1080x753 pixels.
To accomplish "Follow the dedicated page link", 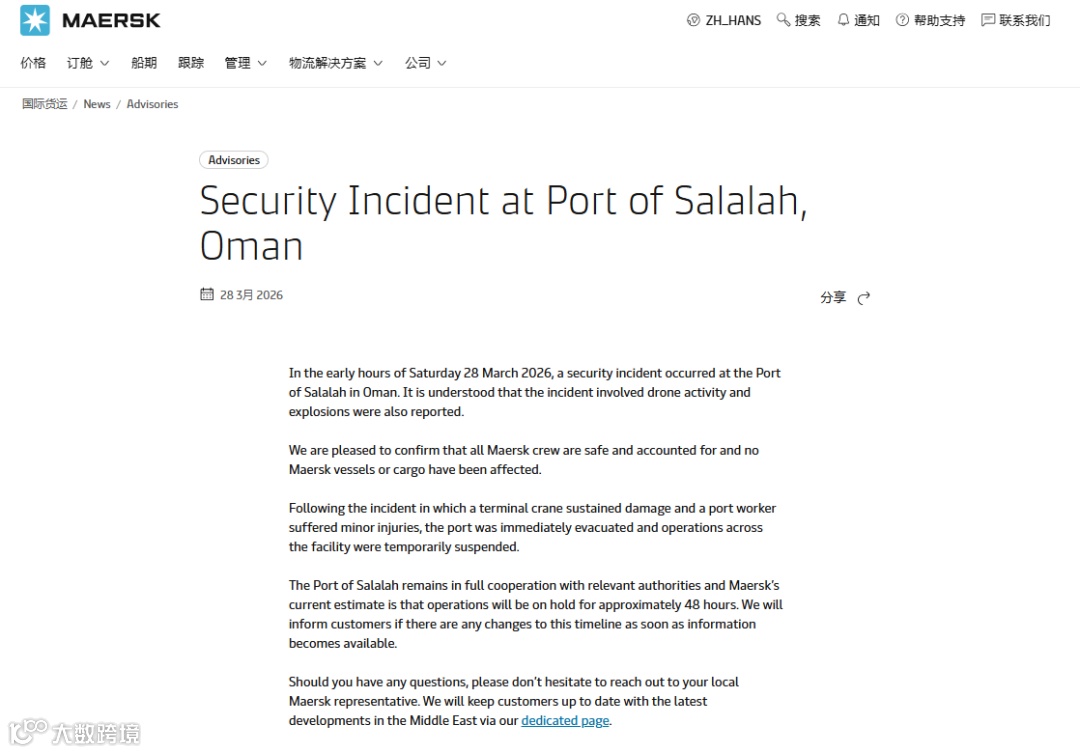I will click(565, 721).
